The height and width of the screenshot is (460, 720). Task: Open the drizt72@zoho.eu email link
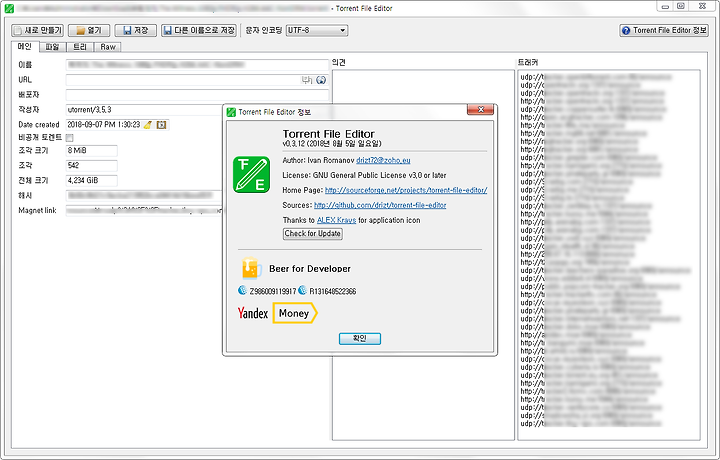point(383,160)
